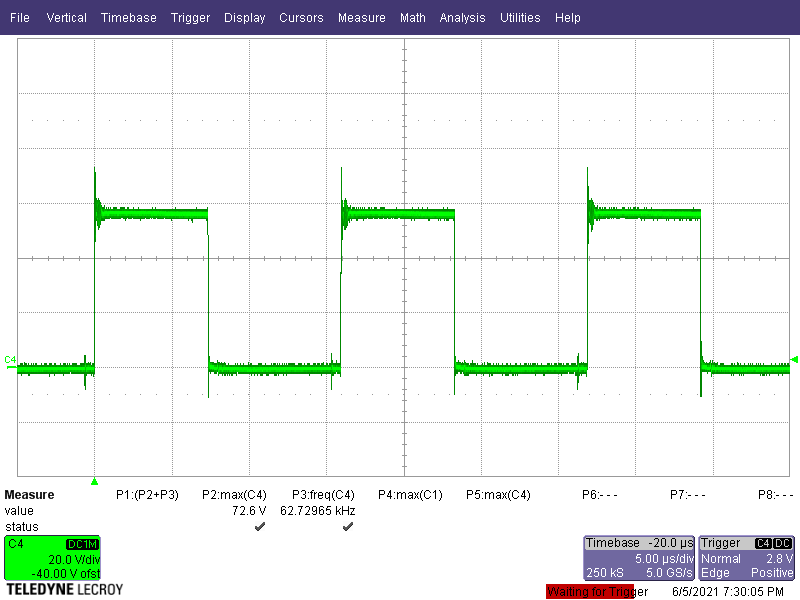800x600 pixels.
Task: Select the empty P7 measurement slot
Action: (x=688, y=494)
